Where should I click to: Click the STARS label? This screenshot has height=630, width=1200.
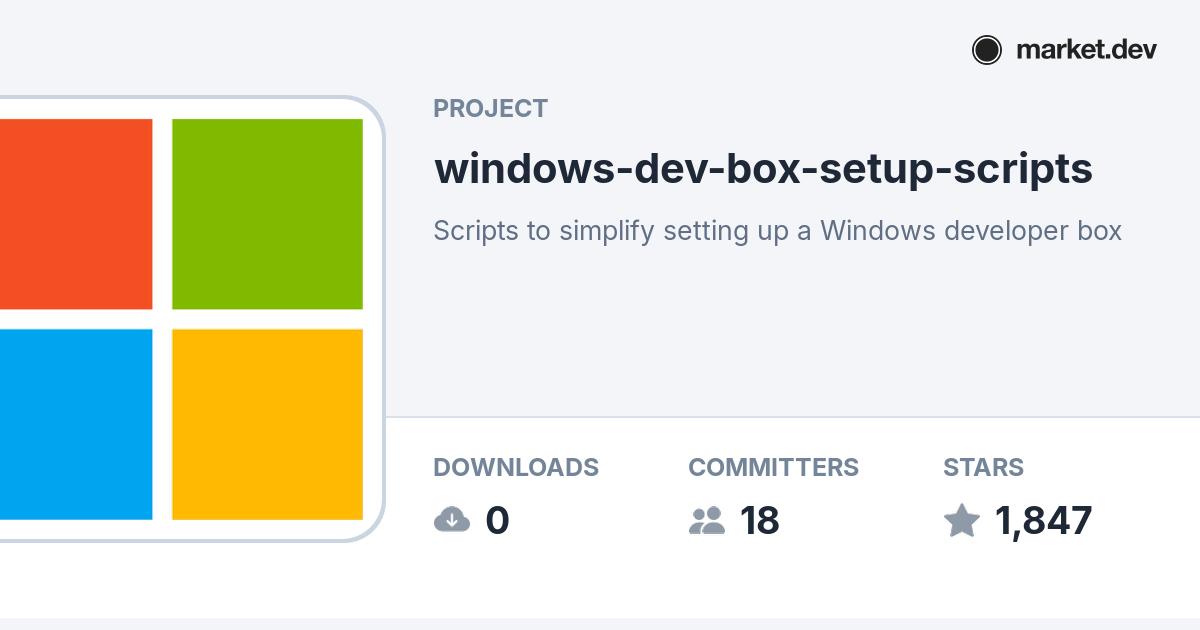click(983, 467)
